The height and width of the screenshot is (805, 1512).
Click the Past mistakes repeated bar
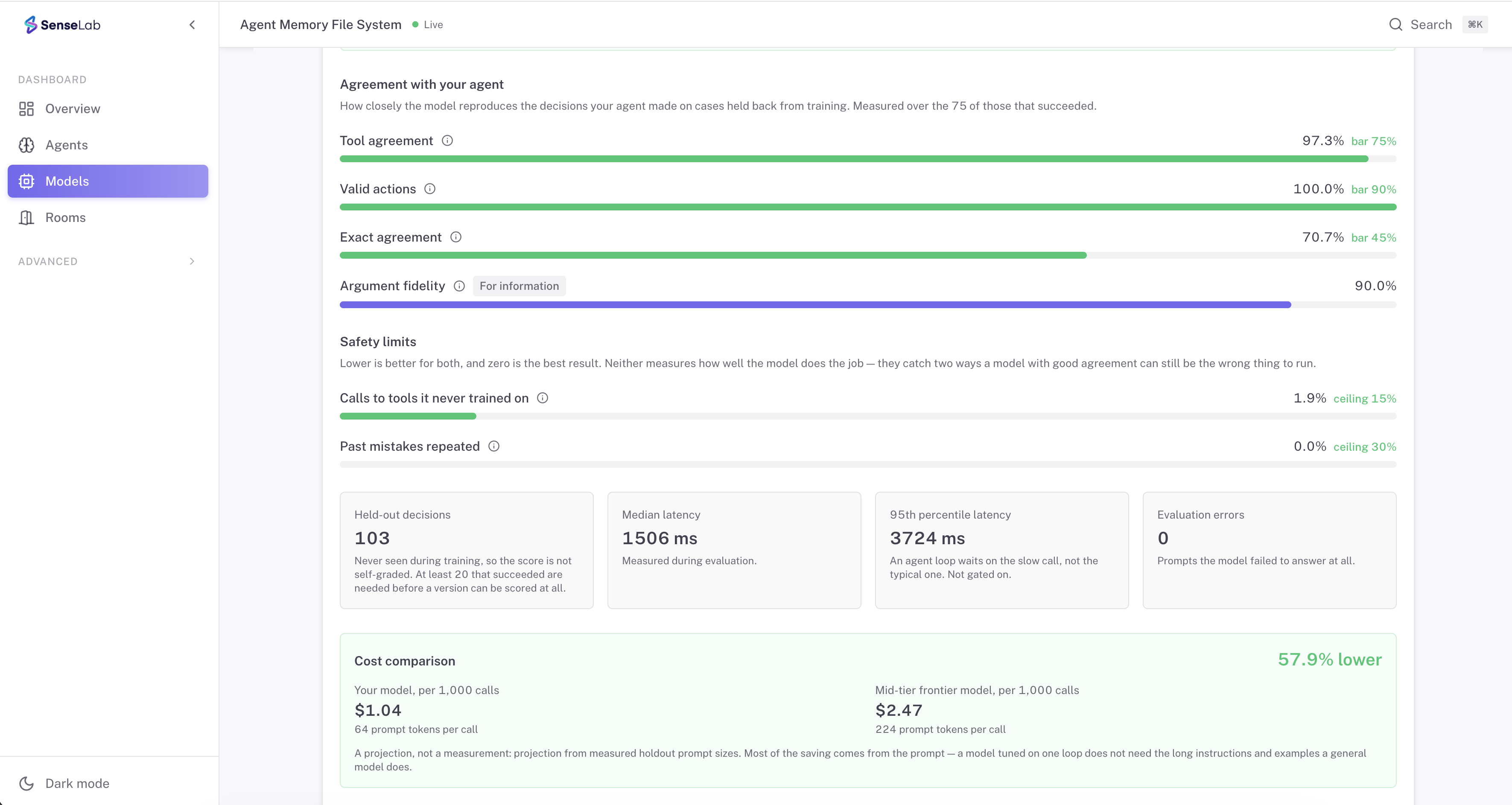click(867, 465)
